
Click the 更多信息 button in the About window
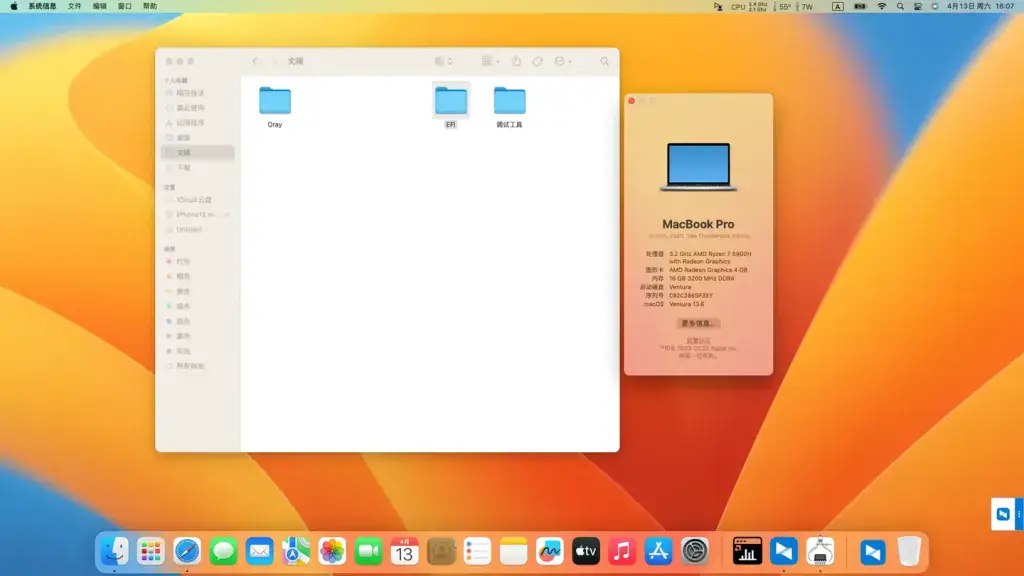(x=698, y=323)
